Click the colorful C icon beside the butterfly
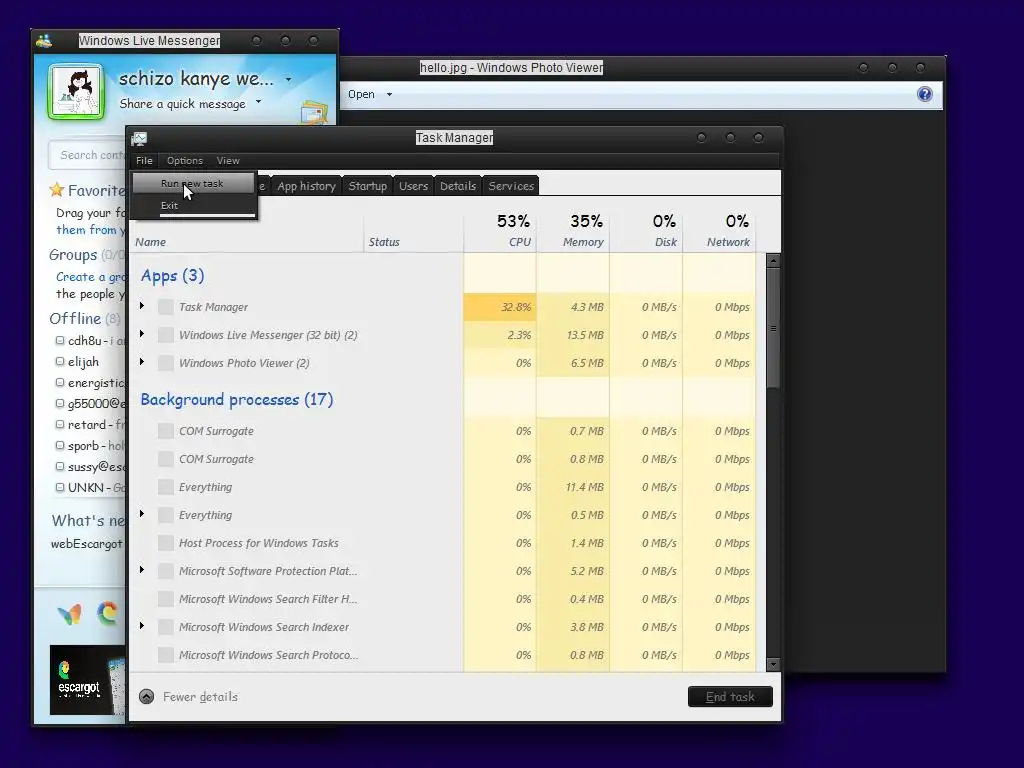The height and width of the screenshot is (768, 1024). pyautogui.click(x=108, y=613)
